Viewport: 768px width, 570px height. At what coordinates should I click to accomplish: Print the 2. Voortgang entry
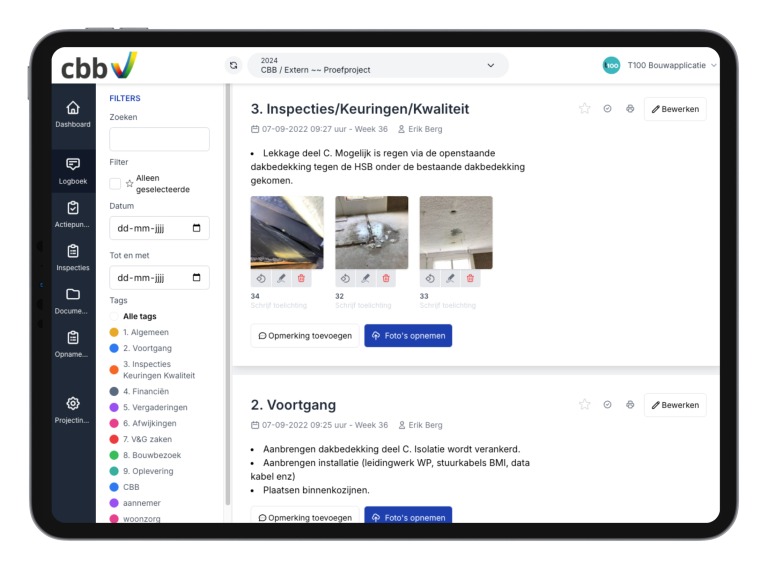[630, 404]
